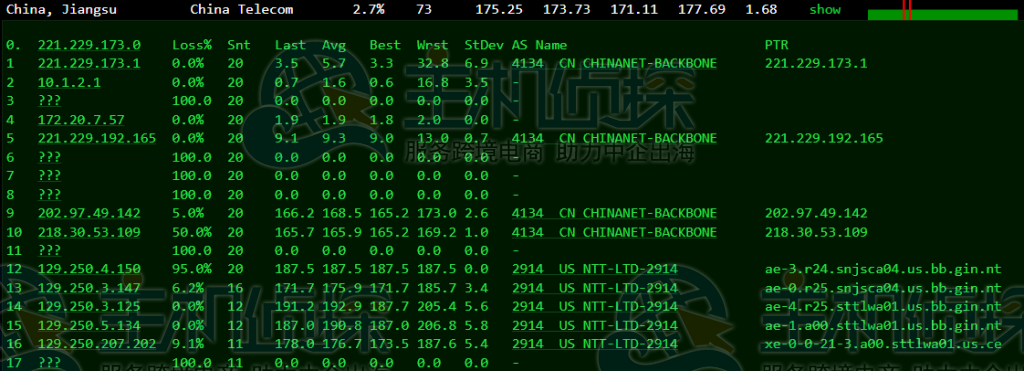Screen dimensions: 1024x371
Task: Open IP link 221.229.173.0
Action: click(x=89, y=45)
